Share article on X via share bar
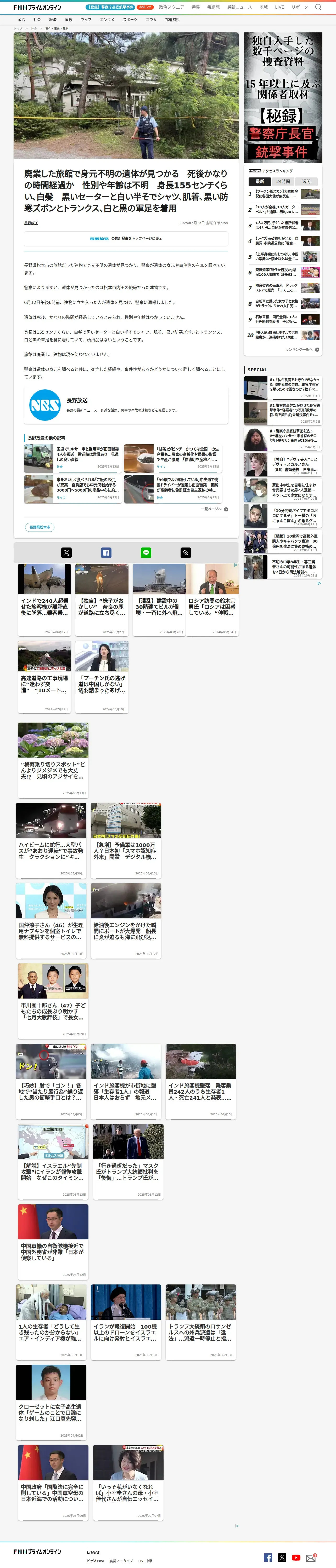 66,553
